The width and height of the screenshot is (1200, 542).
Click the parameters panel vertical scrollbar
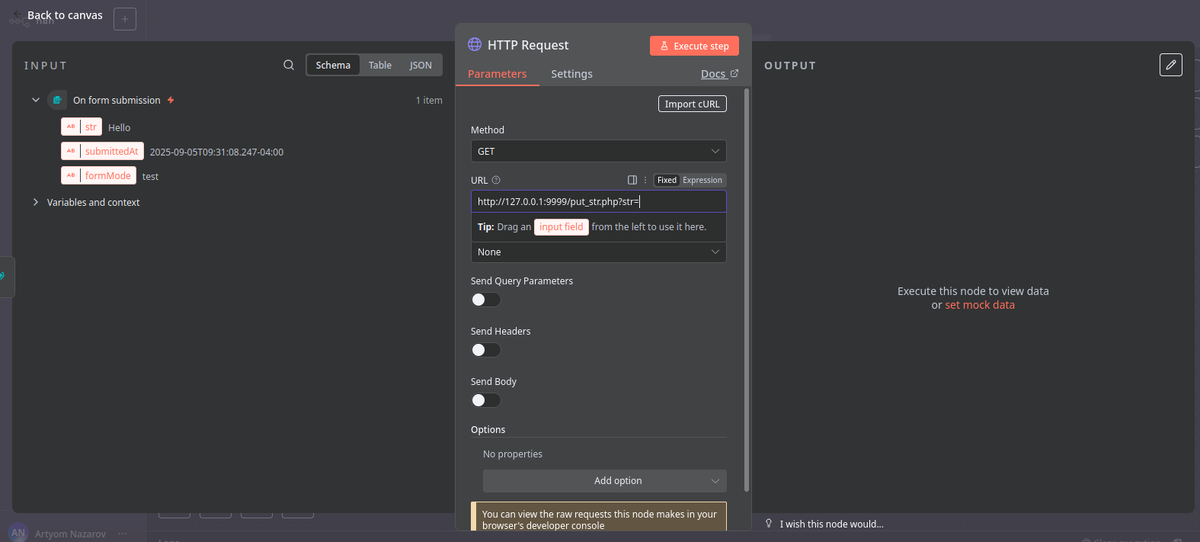(745, 290)
